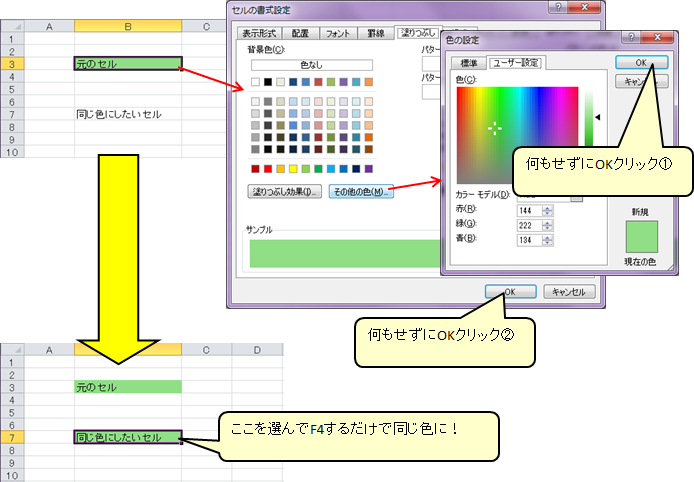This screenshot has height=482, width=694.
Task: Increase the 赤(R) value with the spinner
Action: coord(547,208)
